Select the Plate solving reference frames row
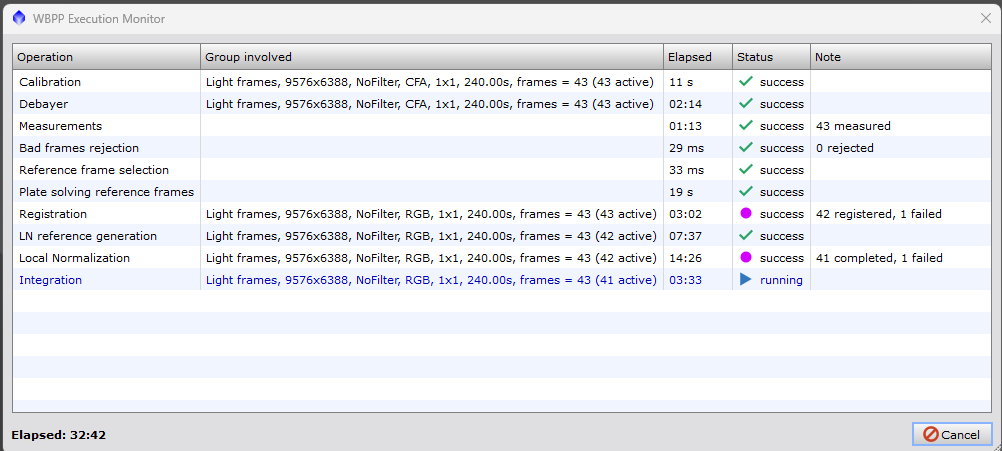 (x=106, y=192)
